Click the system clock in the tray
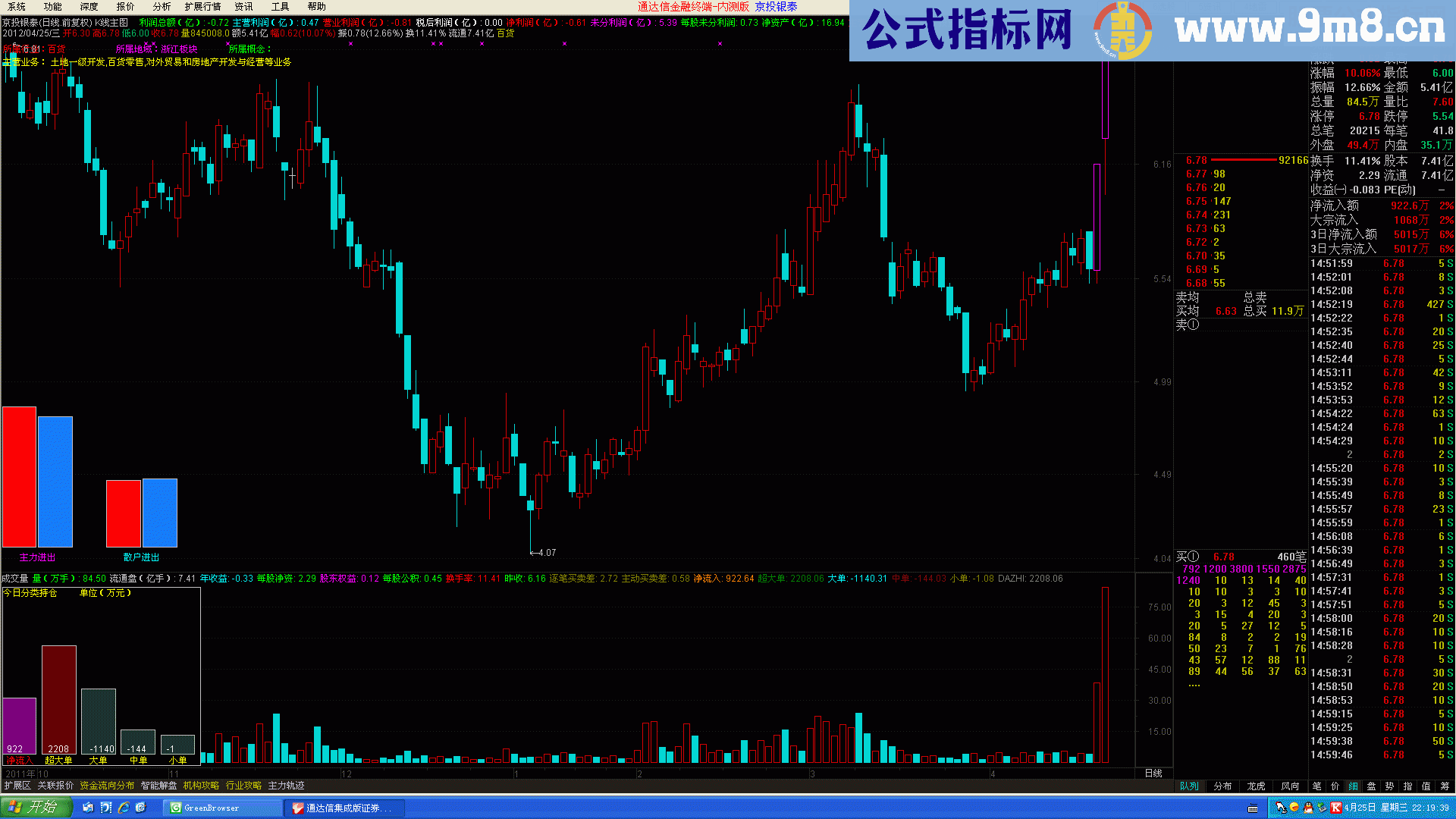Image resolution: width=1456 pixels, height=819 pixels. click(x=1398, y=808)
